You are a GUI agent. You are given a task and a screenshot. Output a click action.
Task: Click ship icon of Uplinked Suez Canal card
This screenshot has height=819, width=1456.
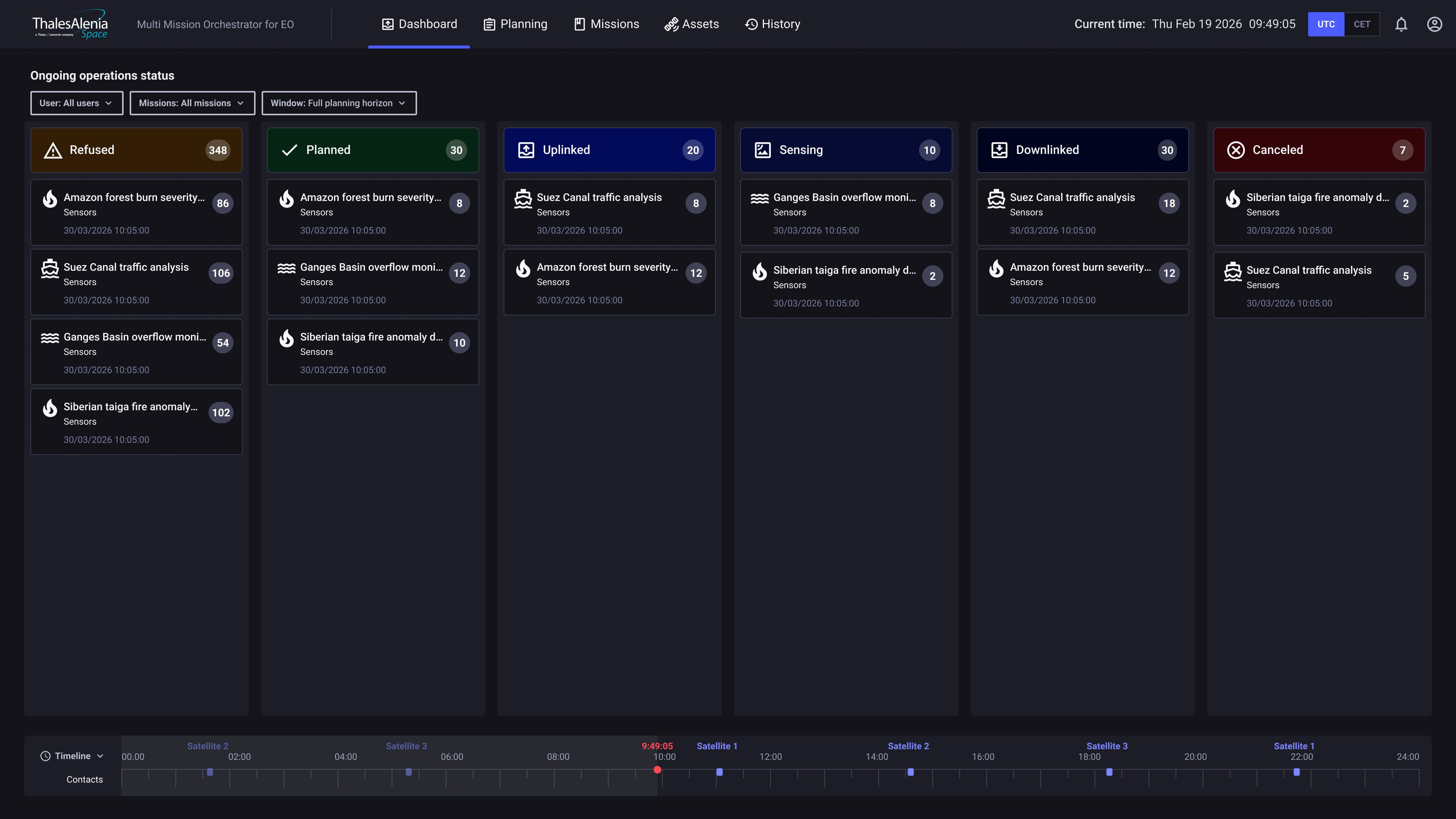pos(523,198)
